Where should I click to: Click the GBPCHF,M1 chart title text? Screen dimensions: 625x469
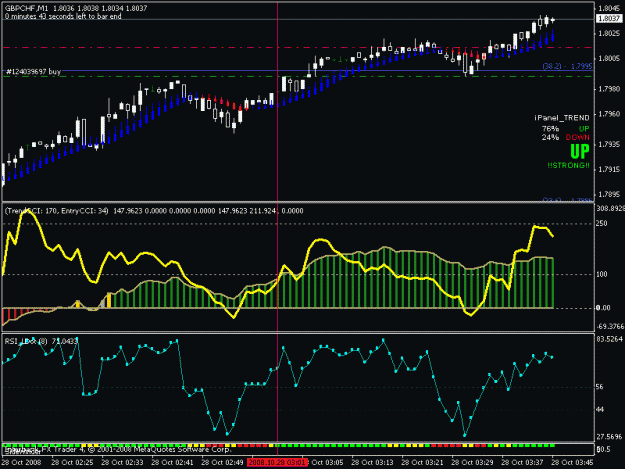click(x=26, y=8)
